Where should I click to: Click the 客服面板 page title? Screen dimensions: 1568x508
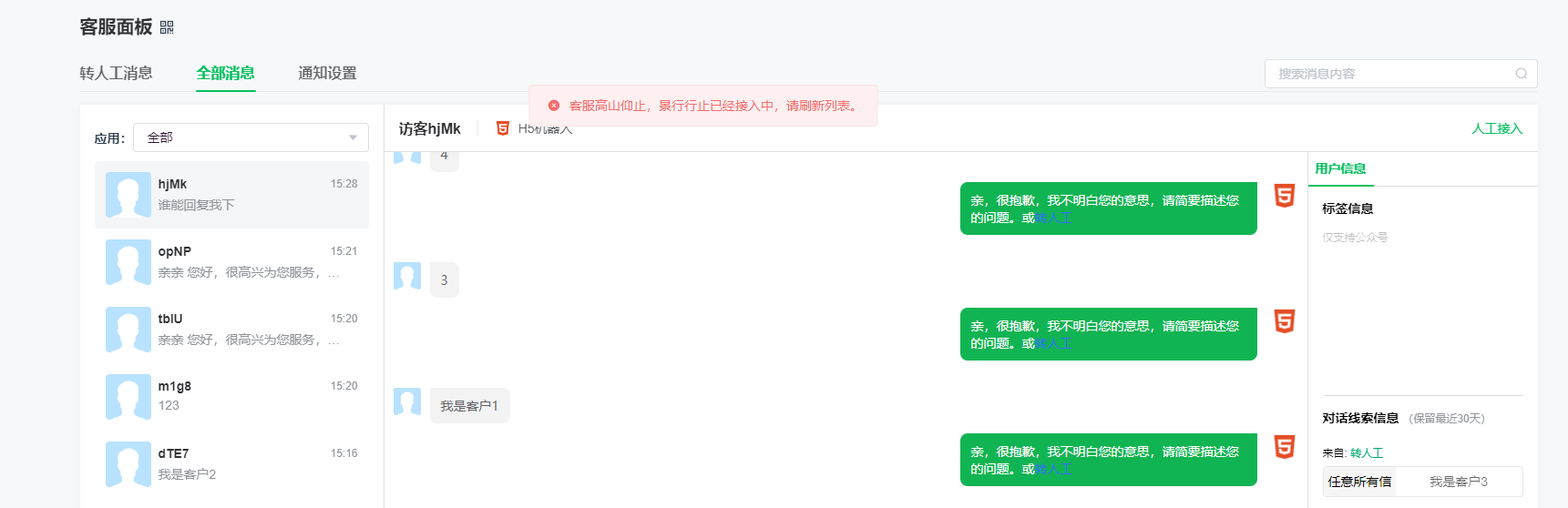click(x=116, y=26)
